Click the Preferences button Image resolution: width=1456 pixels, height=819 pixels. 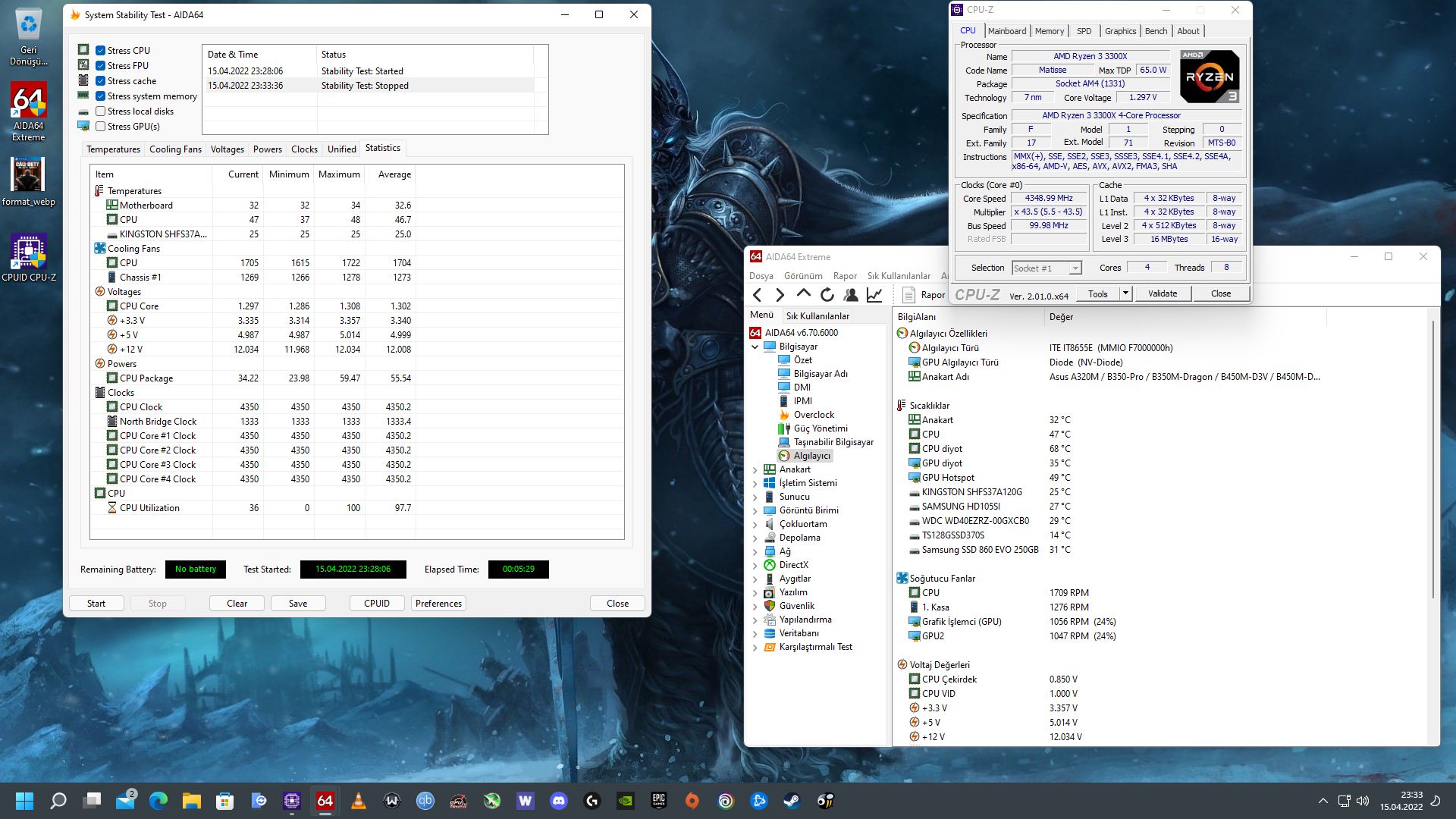[438, 604]
